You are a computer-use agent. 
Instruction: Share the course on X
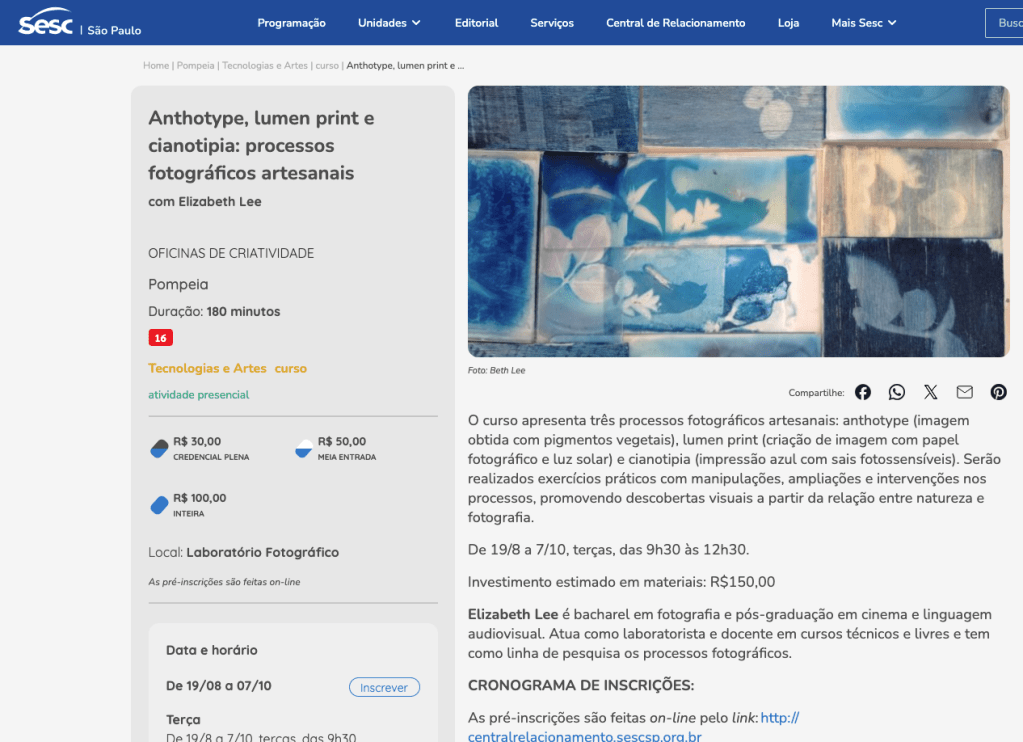pos(931,392)
